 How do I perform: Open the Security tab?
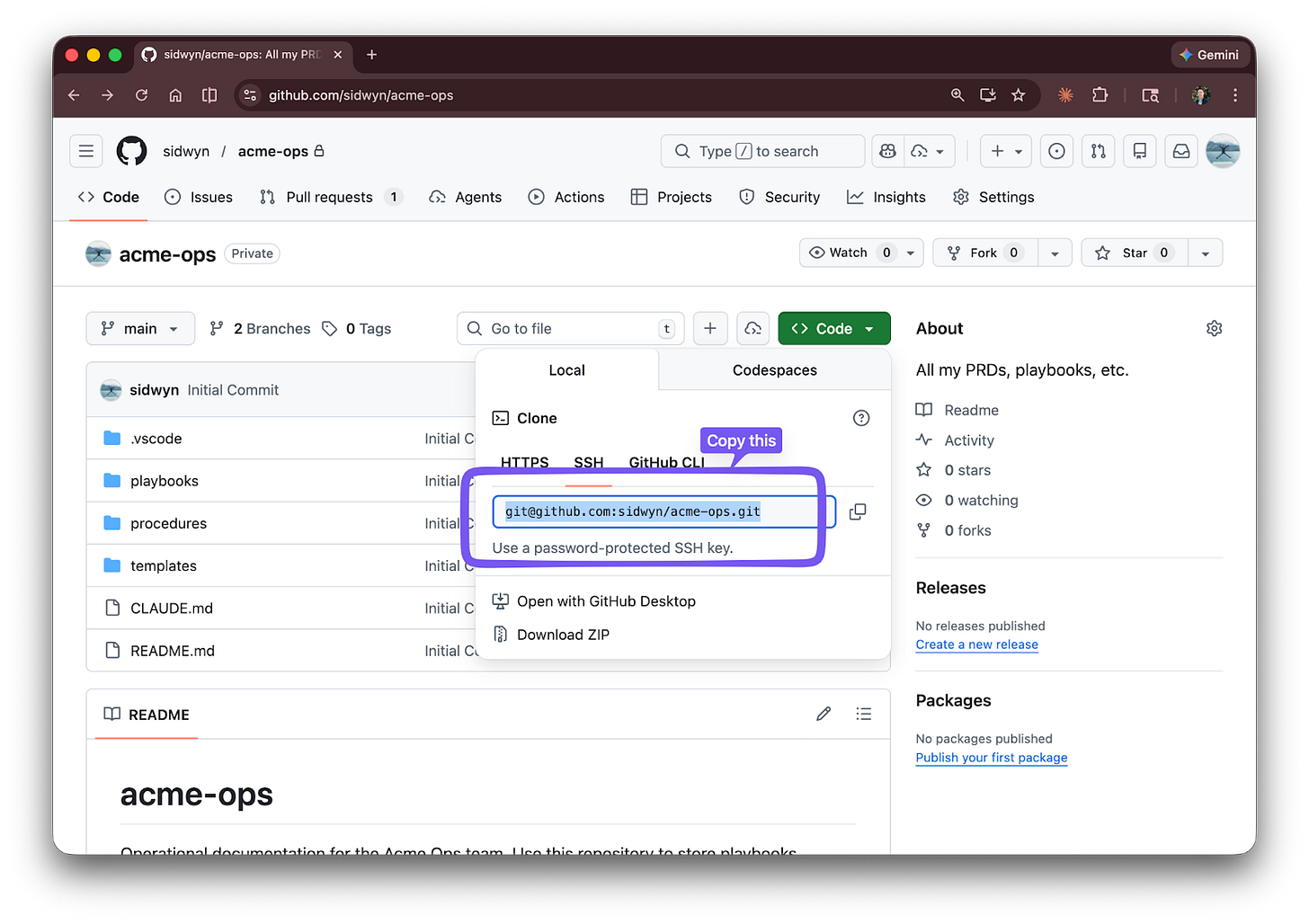tap(779, 197)
